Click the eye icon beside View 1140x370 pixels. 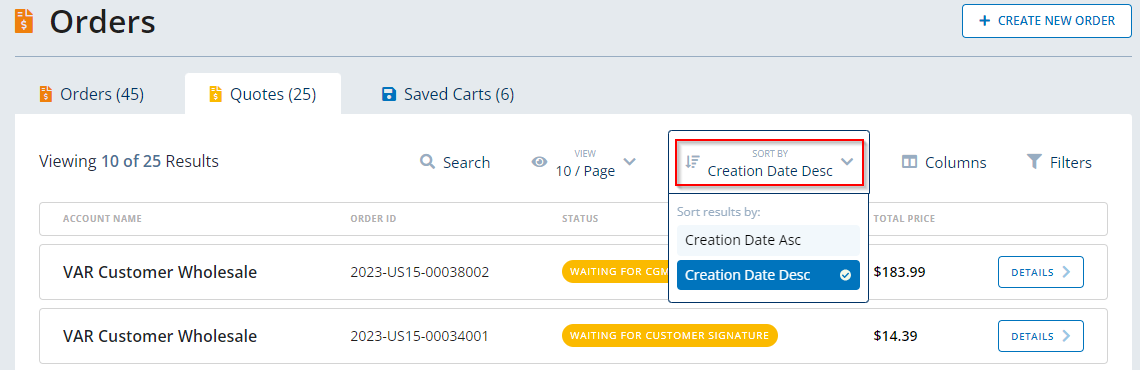click(539, 162)
